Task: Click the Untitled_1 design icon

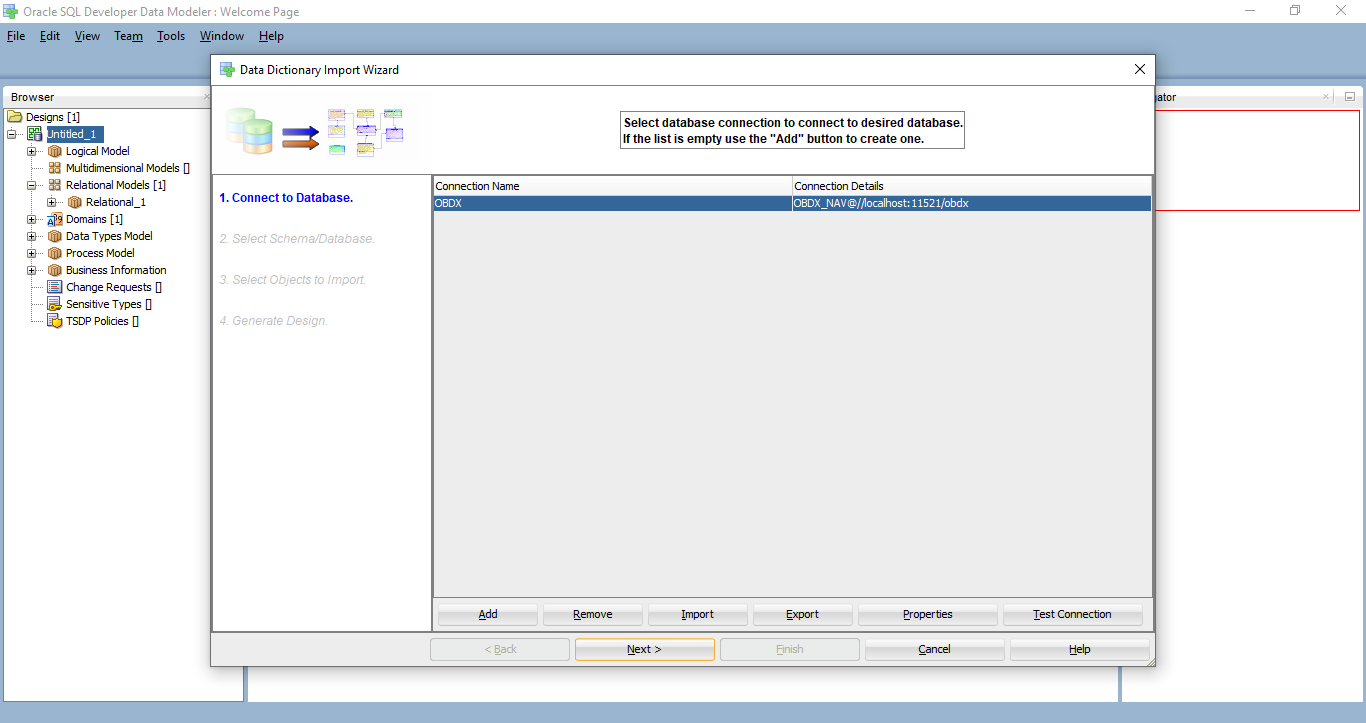Action: click(x=35, y=134)
